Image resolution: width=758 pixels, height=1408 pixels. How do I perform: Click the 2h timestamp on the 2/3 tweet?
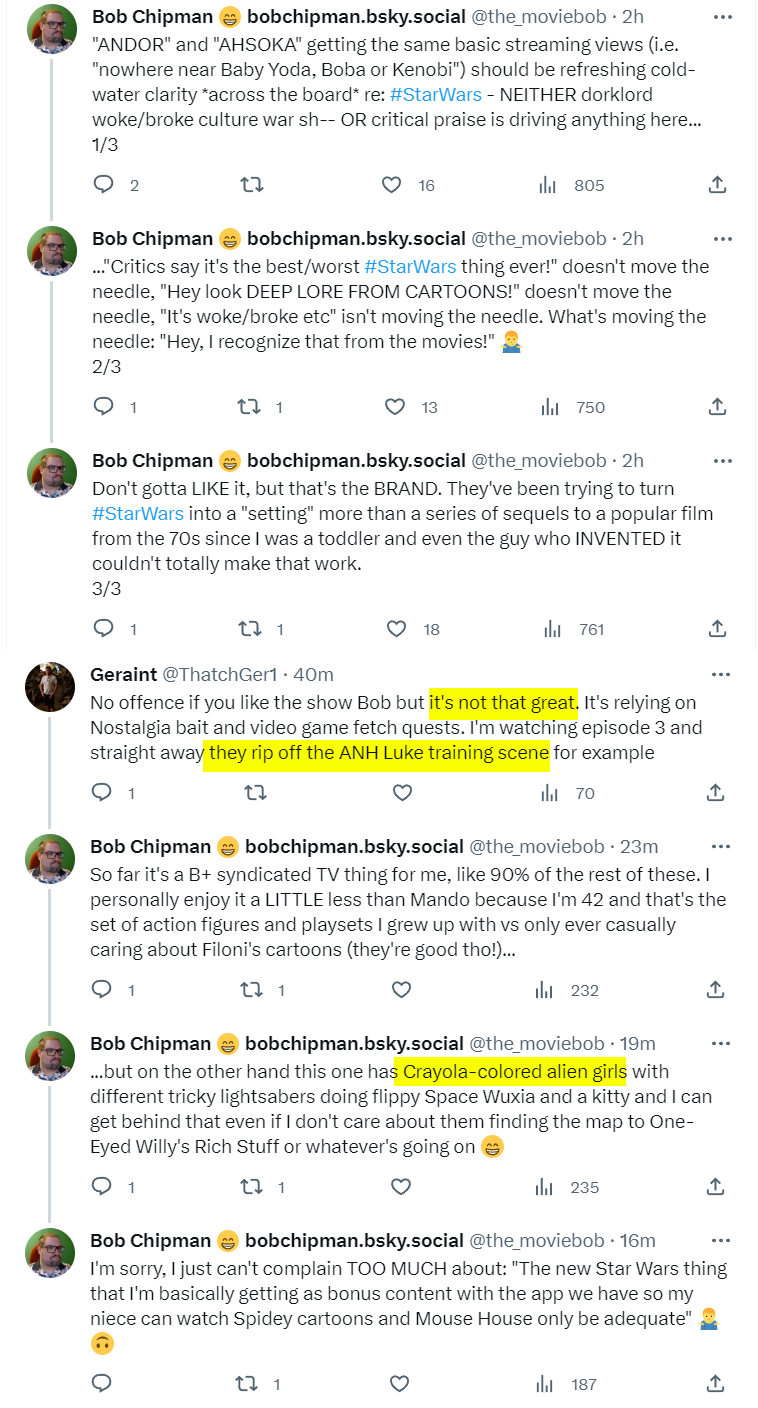click(632, 239)
